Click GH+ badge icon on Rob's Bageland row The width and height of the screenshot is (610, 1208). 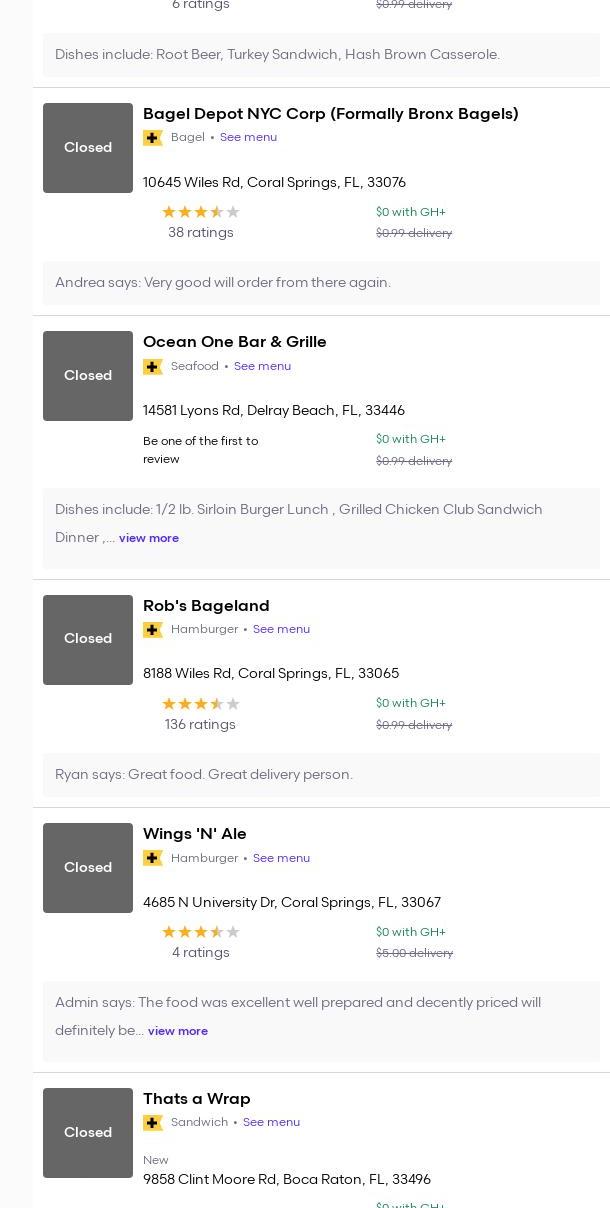(x=153, y=630)
